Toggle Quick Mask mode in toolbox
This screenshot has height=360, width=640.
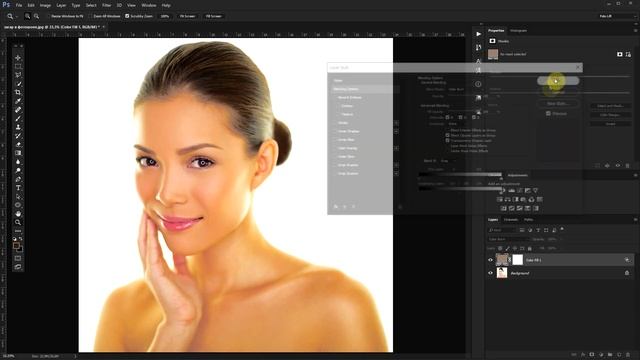pyautogui.click(x=18, y=258)
